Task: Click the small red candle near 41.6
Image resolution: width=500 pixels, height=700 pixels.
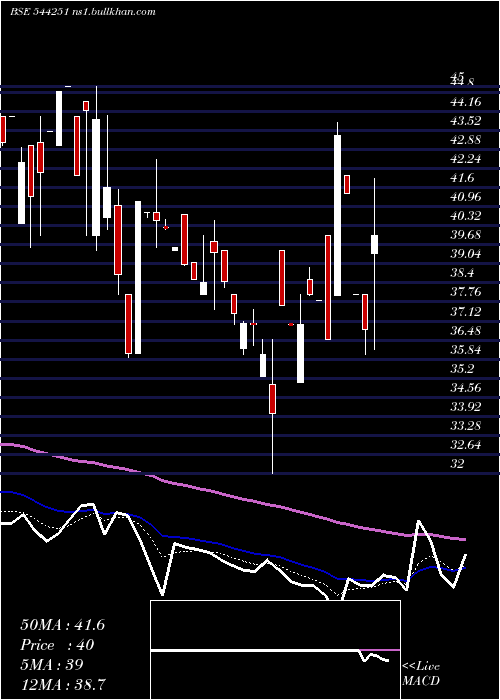Action: coord(347,184)
